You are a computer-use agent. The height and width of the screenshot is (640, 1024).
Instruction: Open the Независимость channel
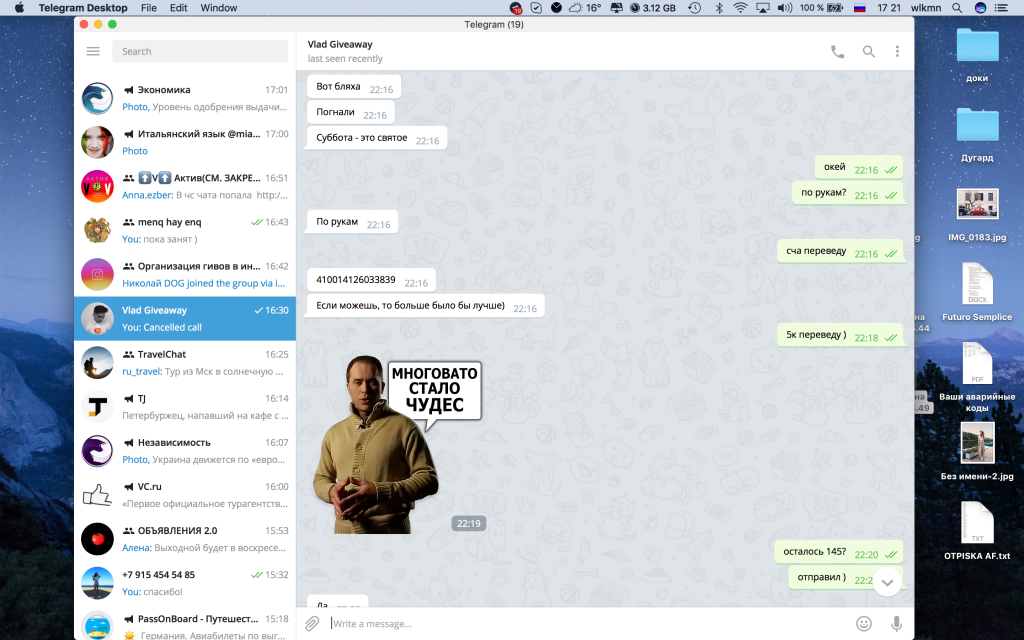tap(185, 450)
